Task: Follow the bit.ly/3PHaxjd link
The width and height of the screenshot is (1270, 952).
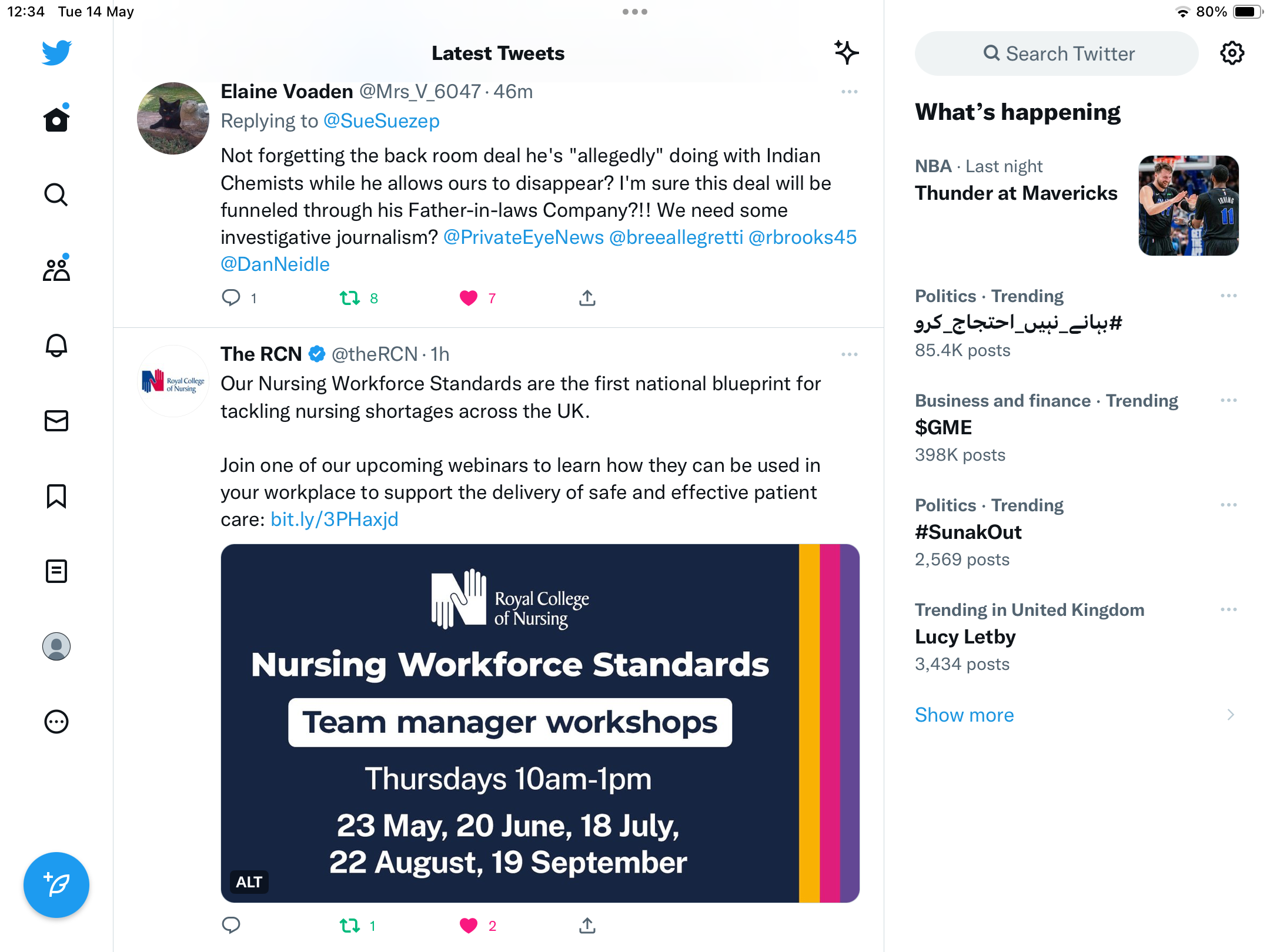Action: click(335, 519)
